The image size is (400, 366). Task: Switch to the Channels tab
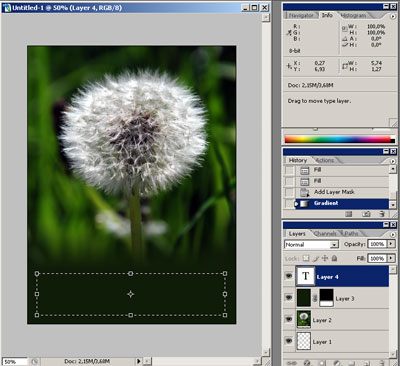coord(325,234)
